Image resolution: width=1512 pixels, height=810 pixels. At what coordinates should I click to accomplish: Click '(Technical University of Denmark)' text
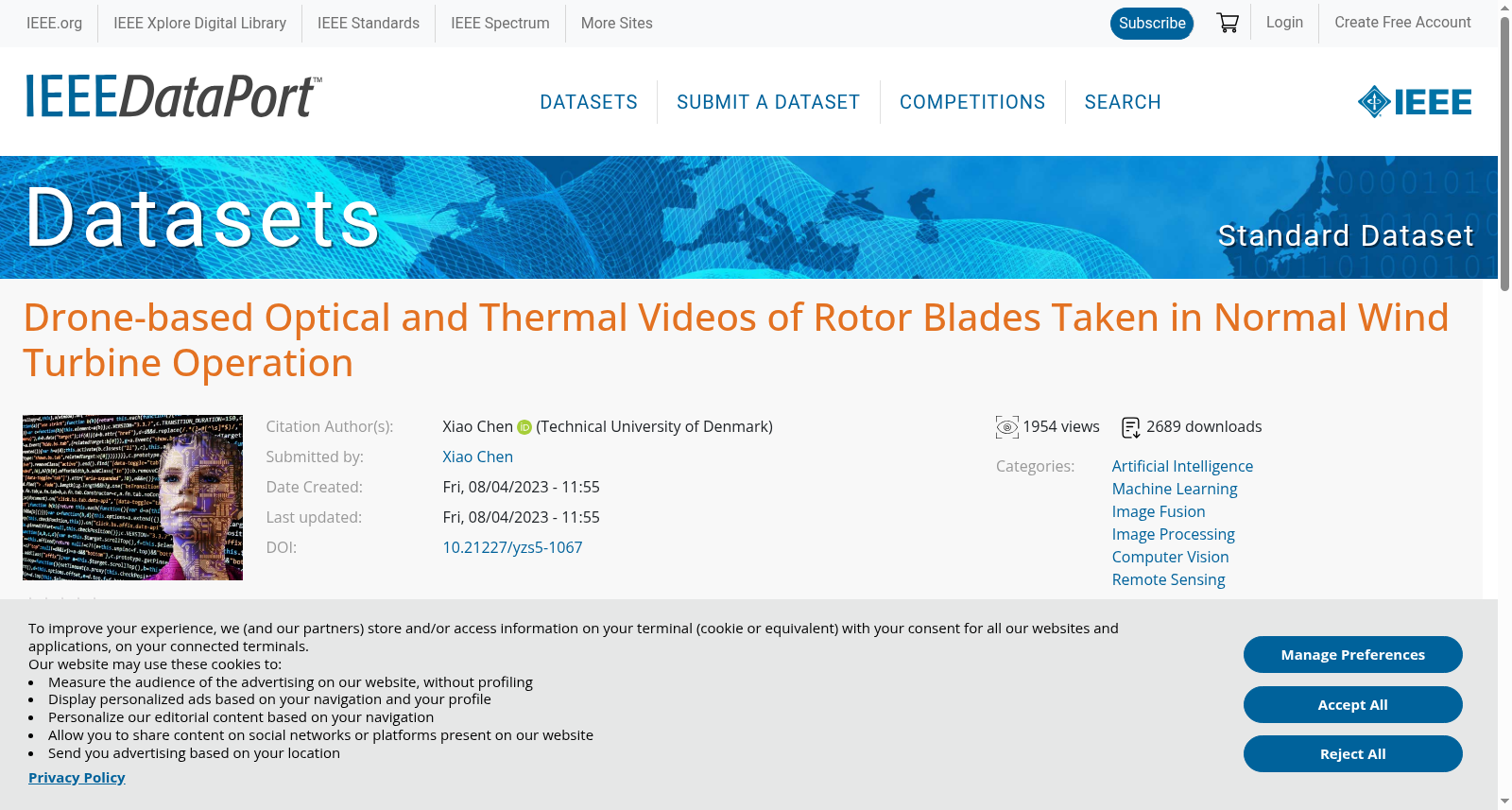pos(654,427)
